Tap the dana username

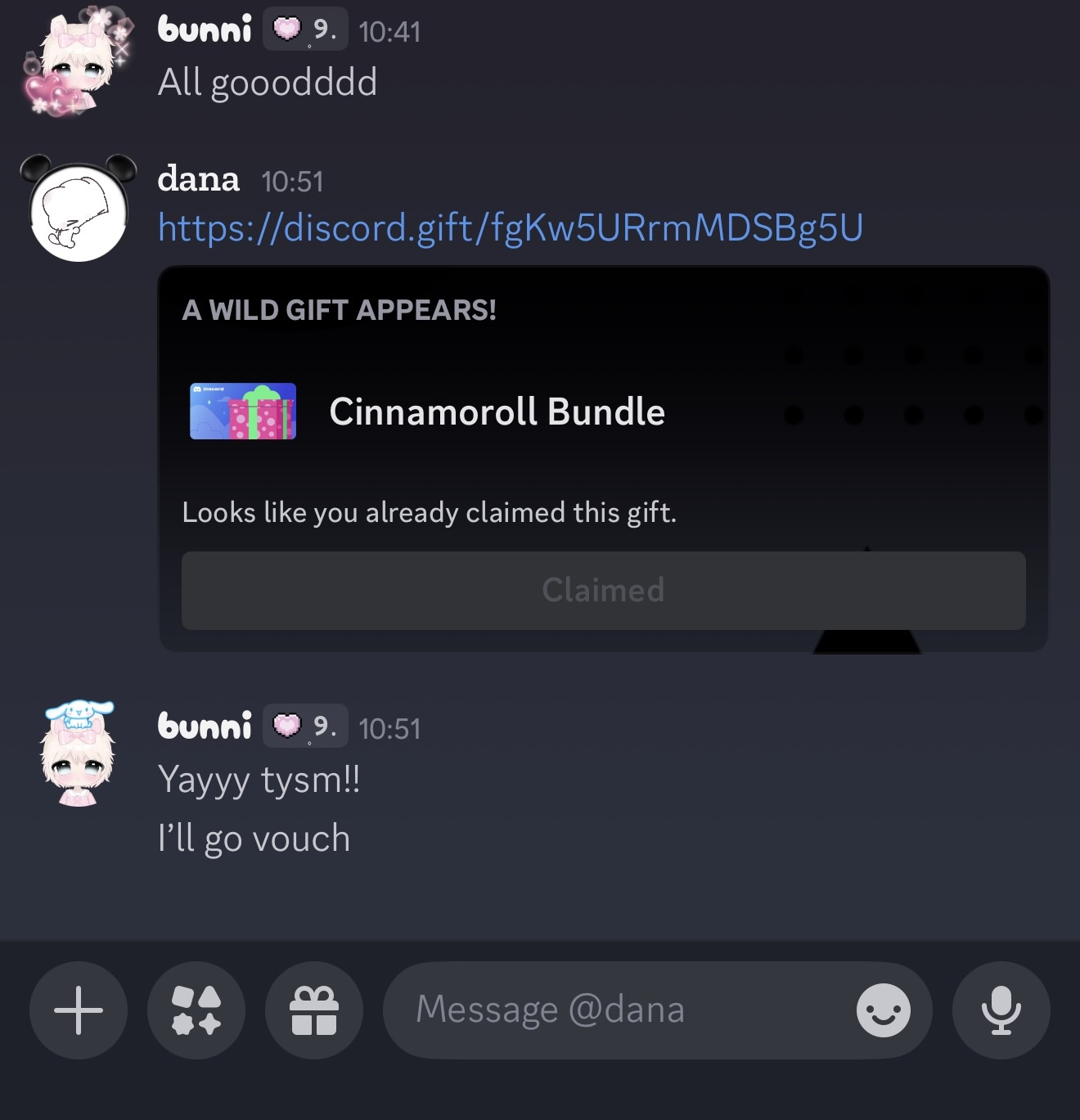pos(199,178)
